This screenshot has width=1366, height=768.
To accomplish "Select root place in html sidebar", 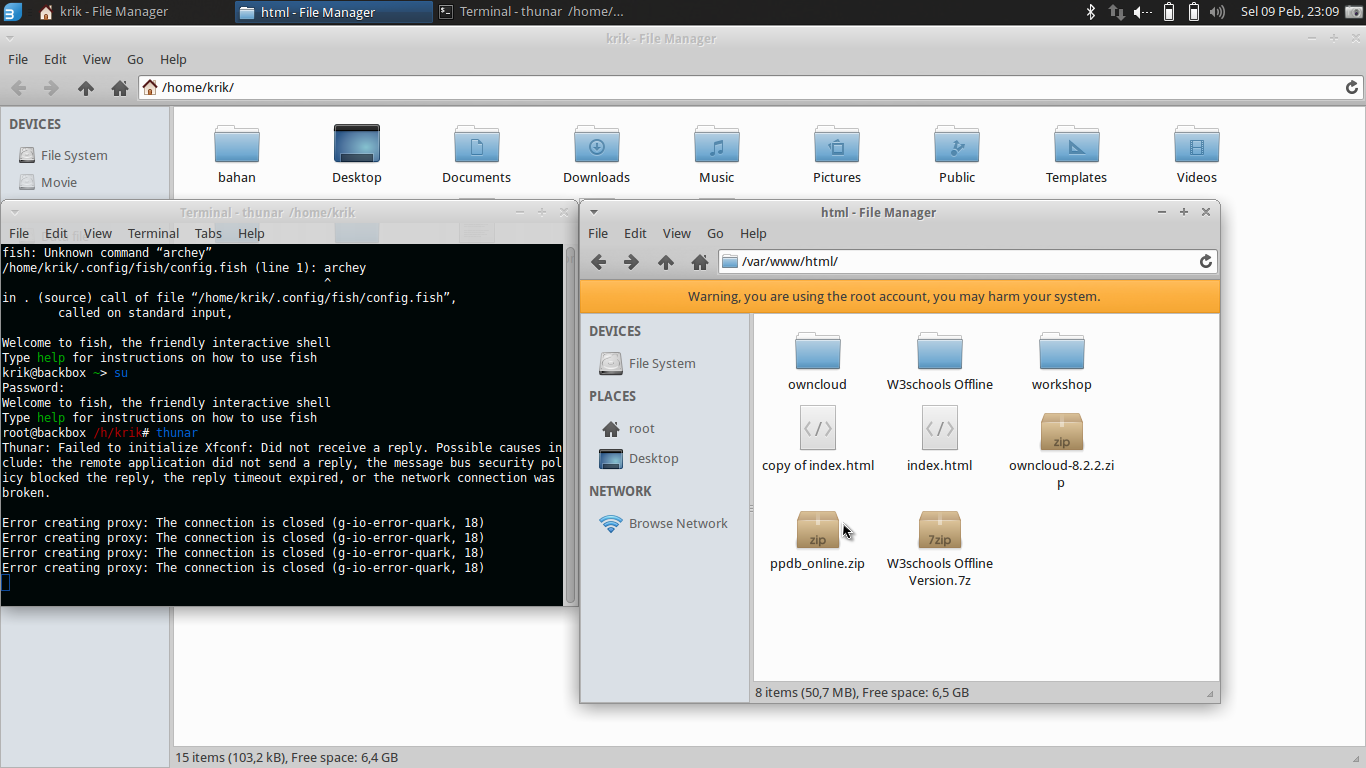I will 641,428.
